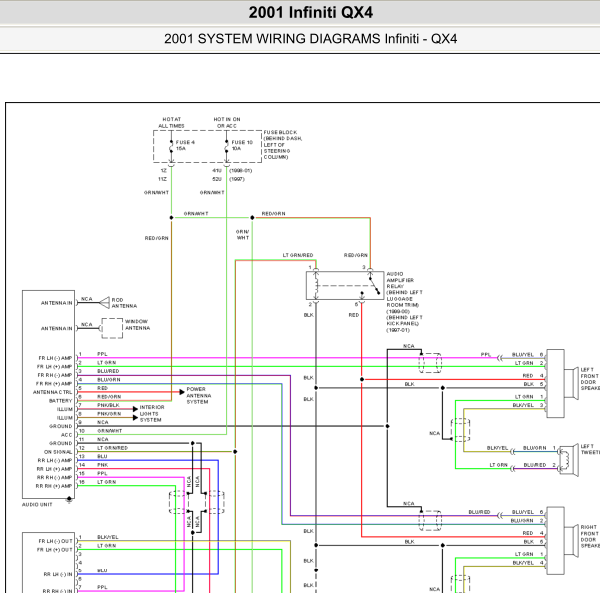Screen dimensions: 600x593
Task: Click the 'BATTERY' pin label
Action: click(x=60, y=401)
